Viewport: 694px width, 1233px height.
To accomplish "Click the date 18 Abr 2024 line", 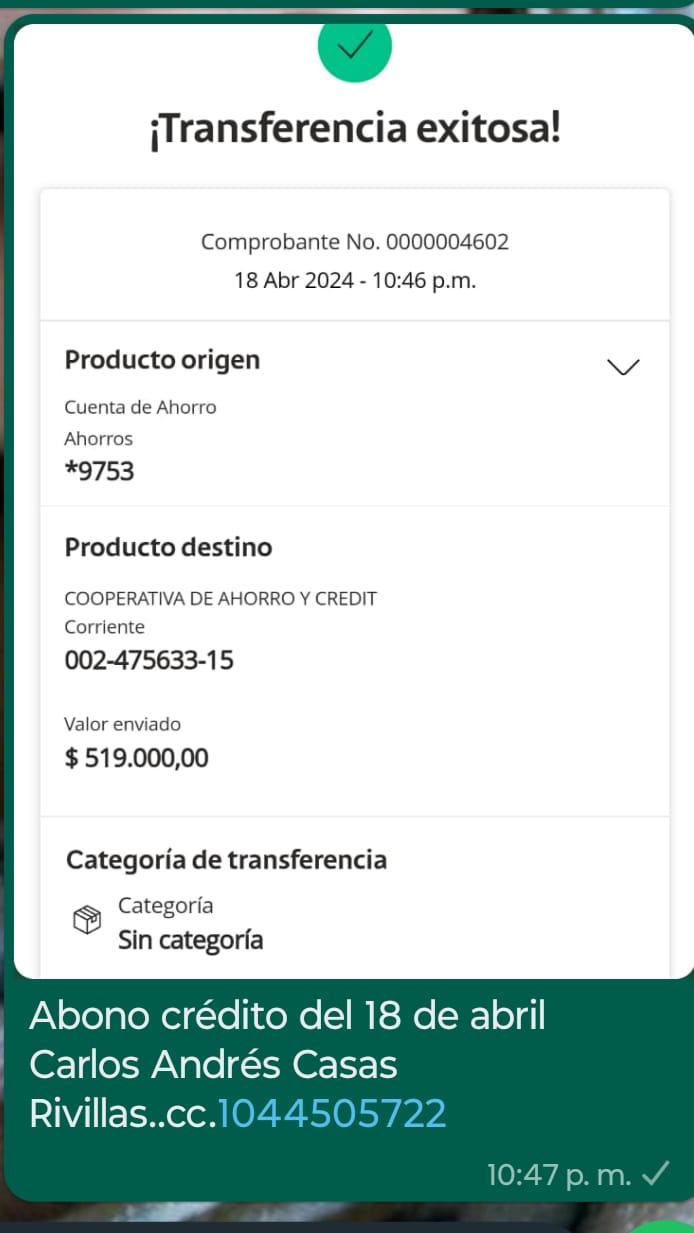I will [355, 280].
